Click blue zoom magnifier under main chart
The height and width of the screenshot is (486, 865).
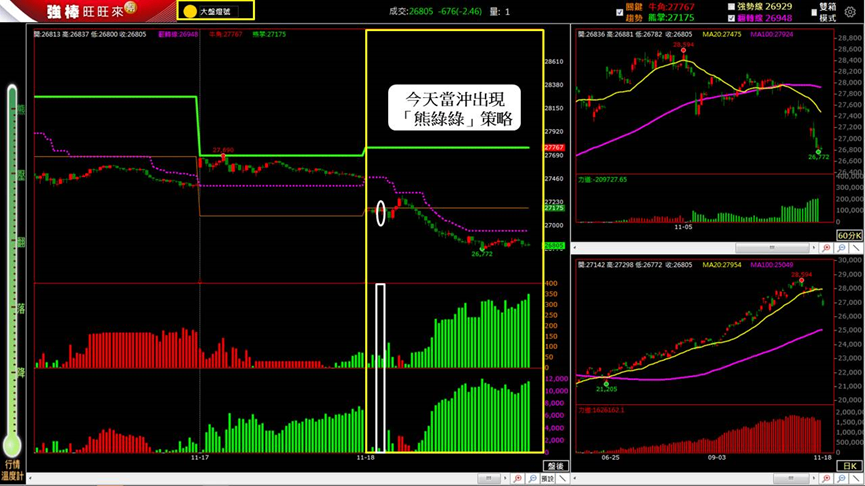532,479
